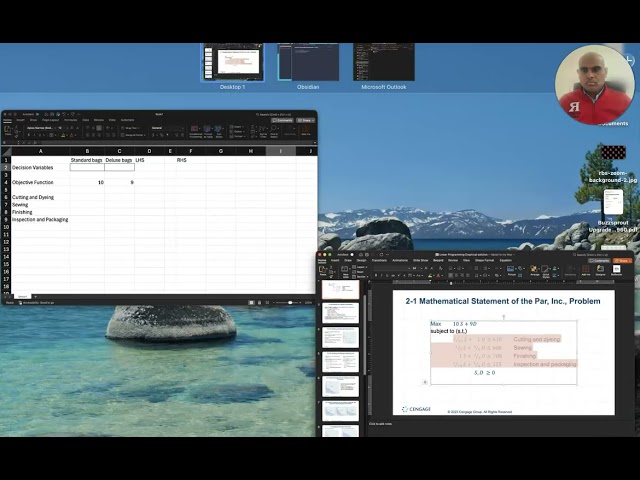Open Excel Data tab
The image size is (640, 480).
(x=86, y=120)
